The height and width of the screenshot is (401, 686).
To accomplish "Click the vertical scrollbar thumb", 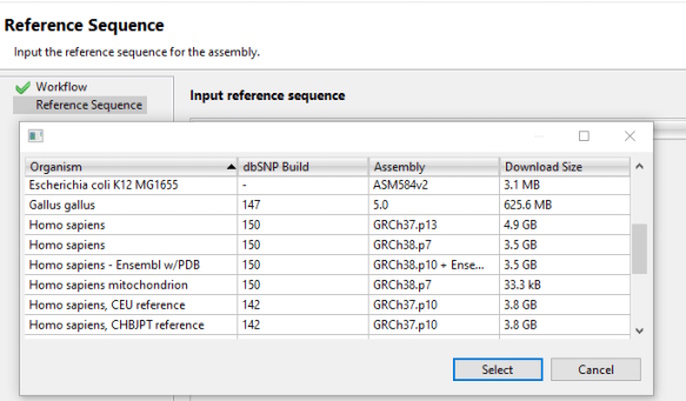I will [639, 249].
